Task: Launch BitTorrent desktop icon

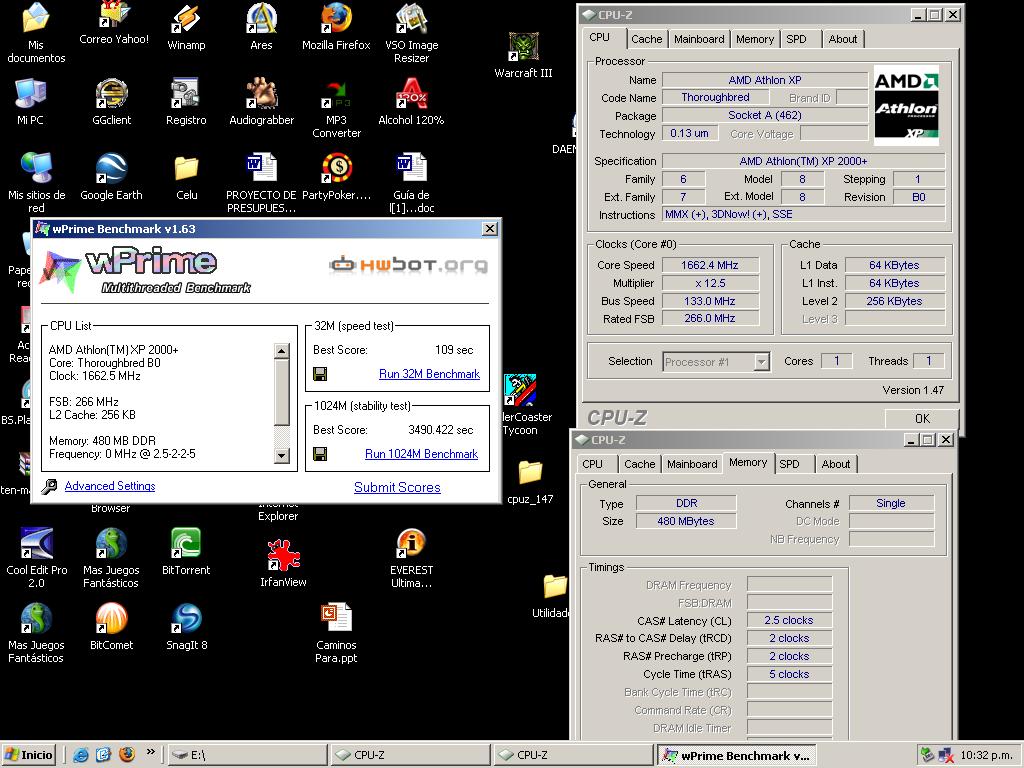Action: (x=186, y=552)
